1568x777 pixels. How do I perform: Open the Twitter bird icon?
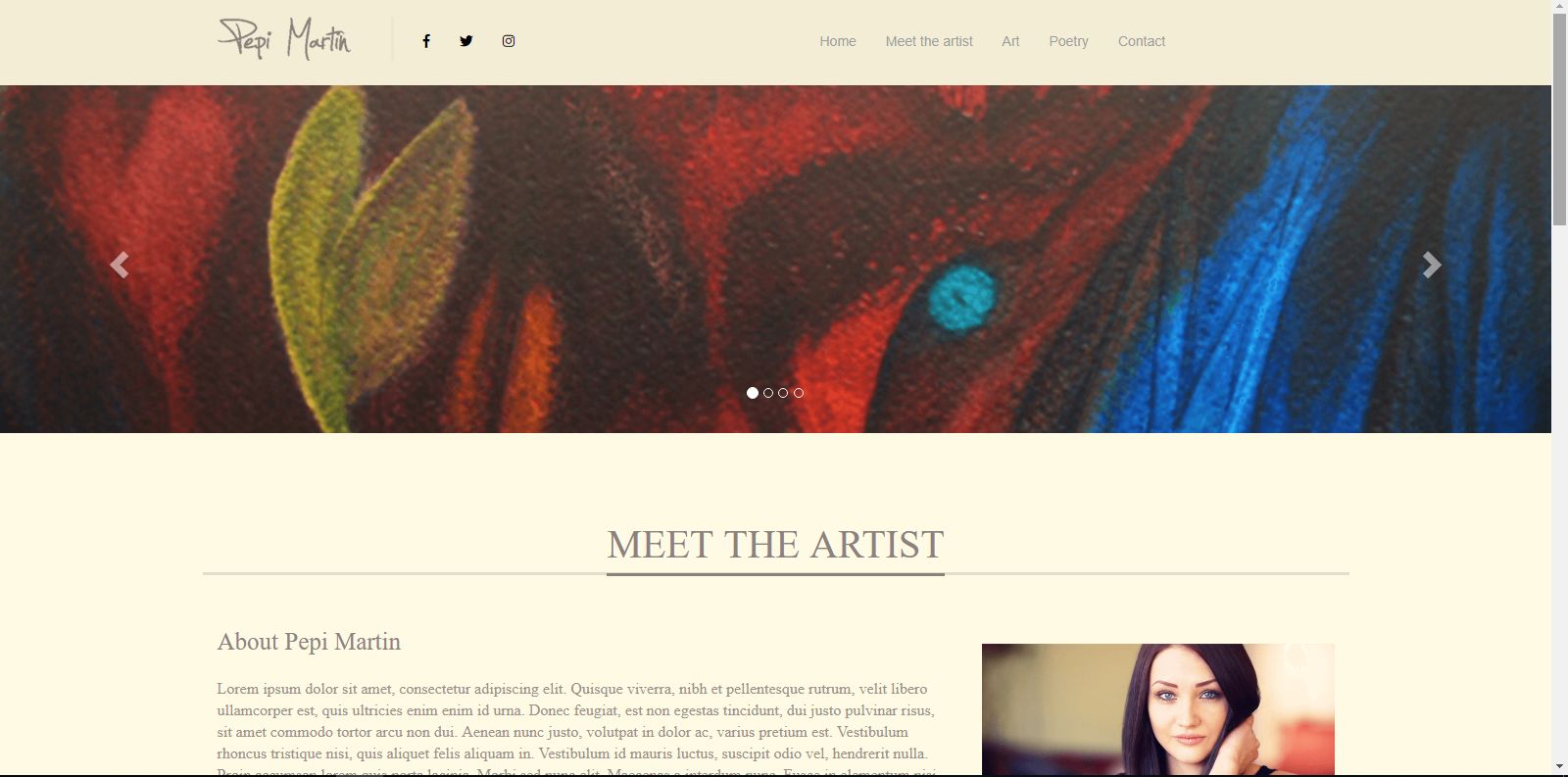466,41
